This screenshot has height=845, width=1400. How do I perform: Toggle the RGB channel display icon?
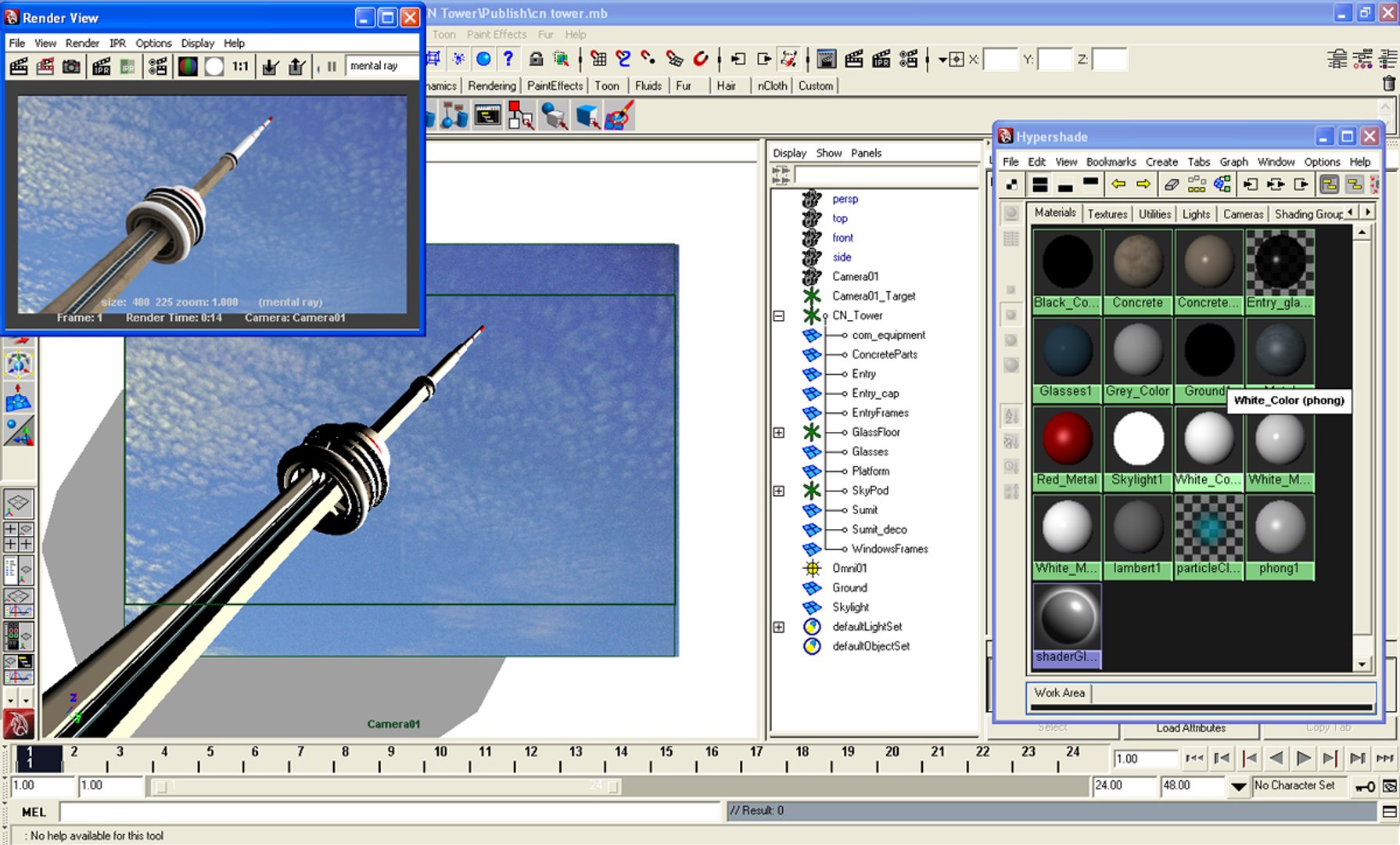(x=188, y=67)
